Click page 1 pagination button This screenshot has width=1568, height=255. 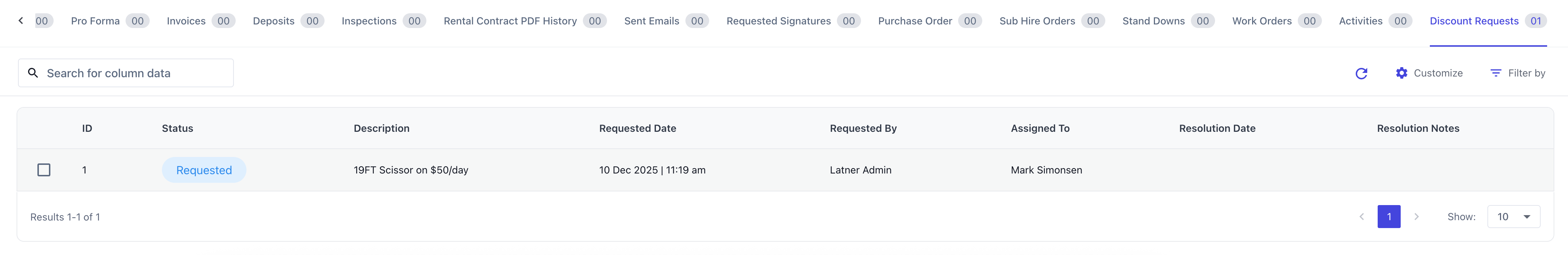1388,217
